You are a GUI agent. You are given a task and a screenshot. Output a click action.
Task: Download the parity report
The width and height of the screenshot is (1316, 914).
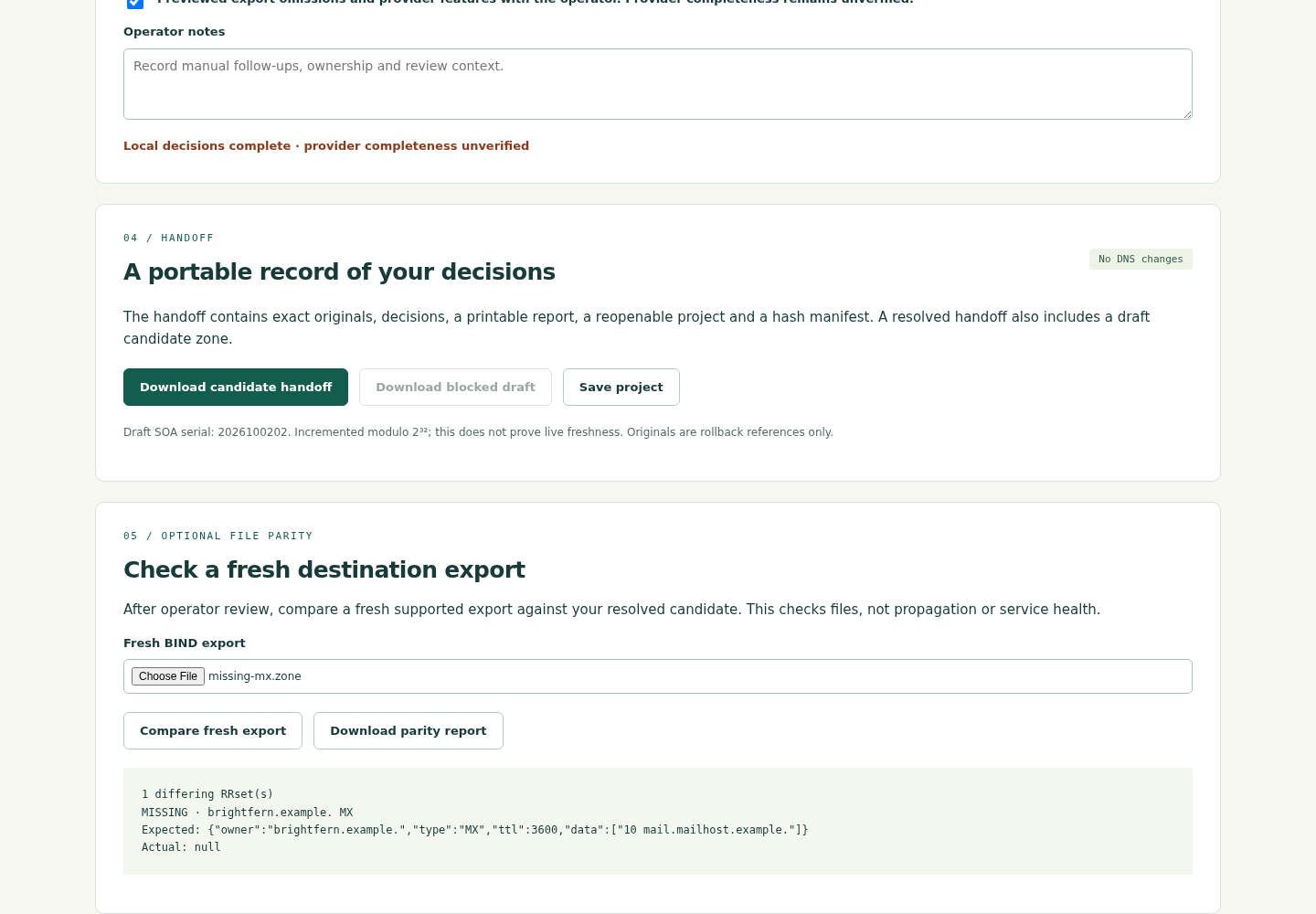click(x=409, y=730)
